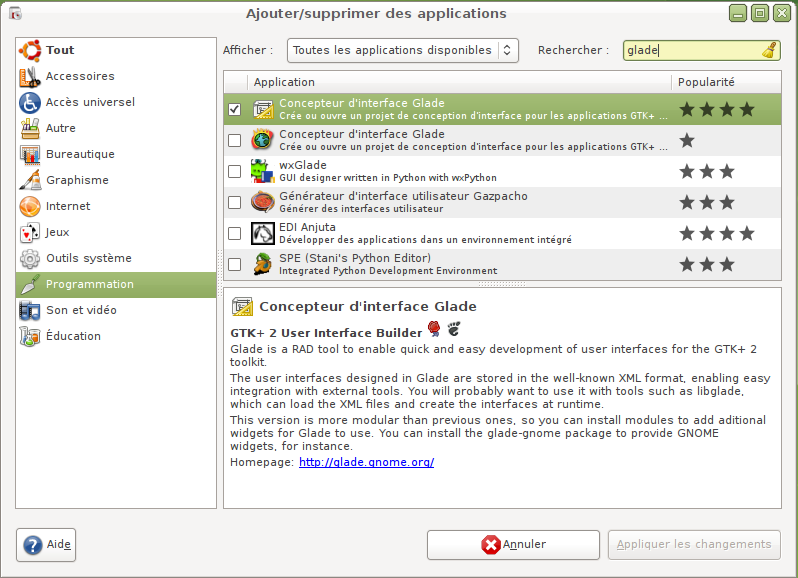The height and width of the screenshot is (578, 798).
Task: Click the Internet globe icon
Action: pos(30,207)
